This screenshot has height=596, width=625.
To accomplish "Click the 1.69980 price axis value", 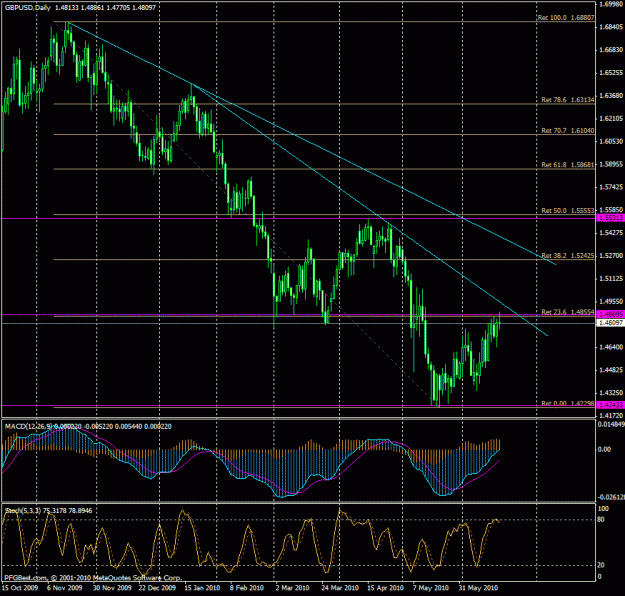I will click(611, 4).
